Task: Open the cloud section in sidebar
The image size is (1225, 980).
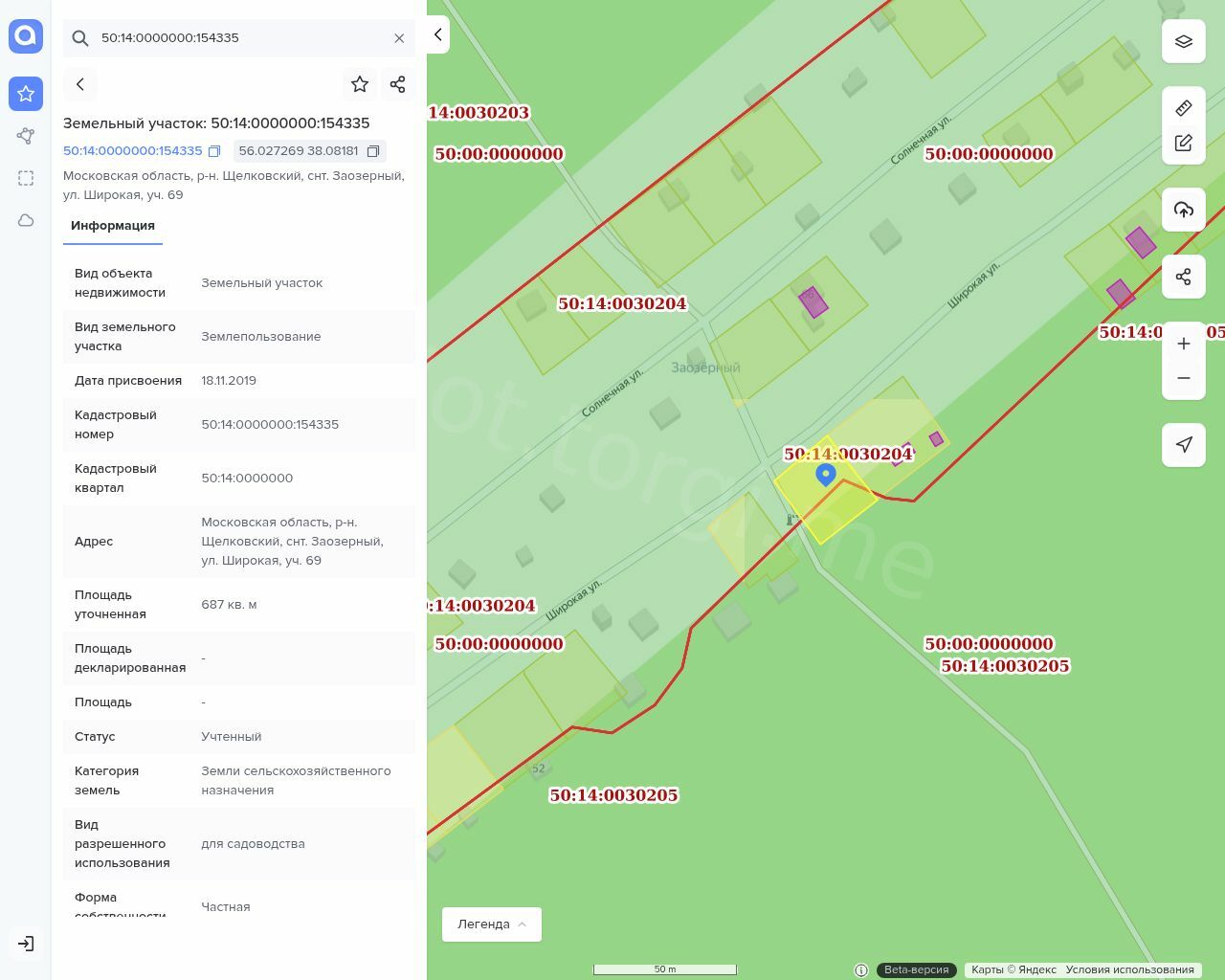Action: point(26,220)
